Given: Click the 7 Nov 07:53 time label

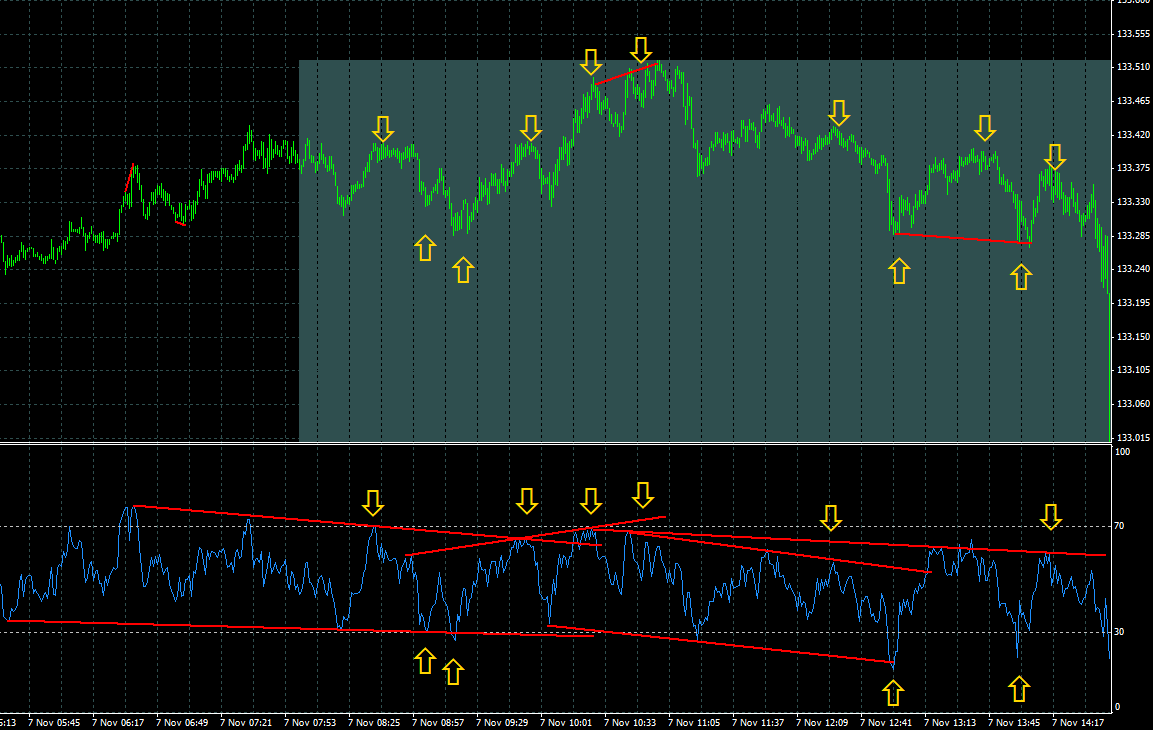Looking at the screenshot, I should point(310,723).
